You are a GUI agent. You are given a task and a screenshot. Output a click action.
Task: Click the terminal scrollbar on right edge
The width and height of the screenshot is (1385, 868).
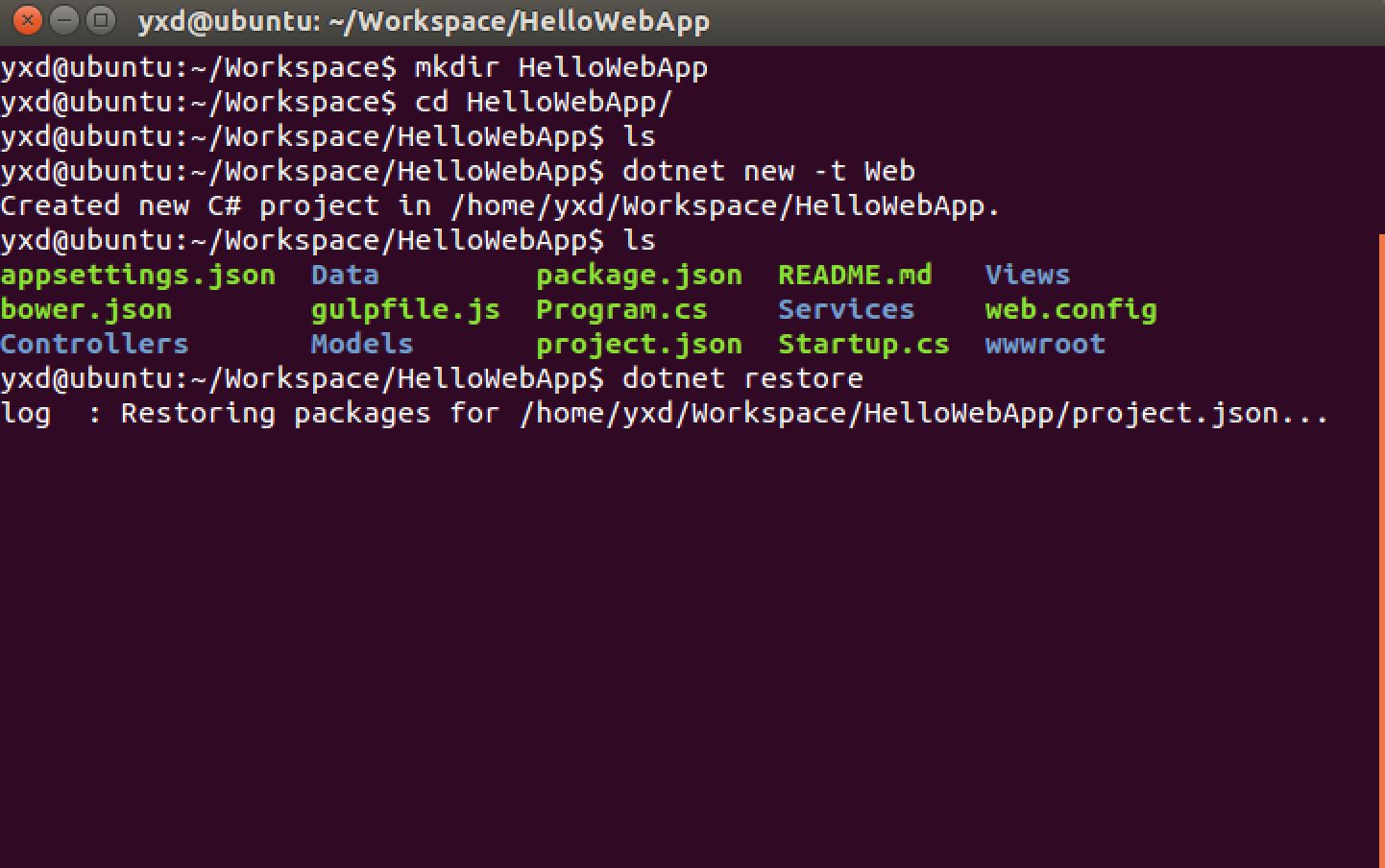(x=1381, y=550)
